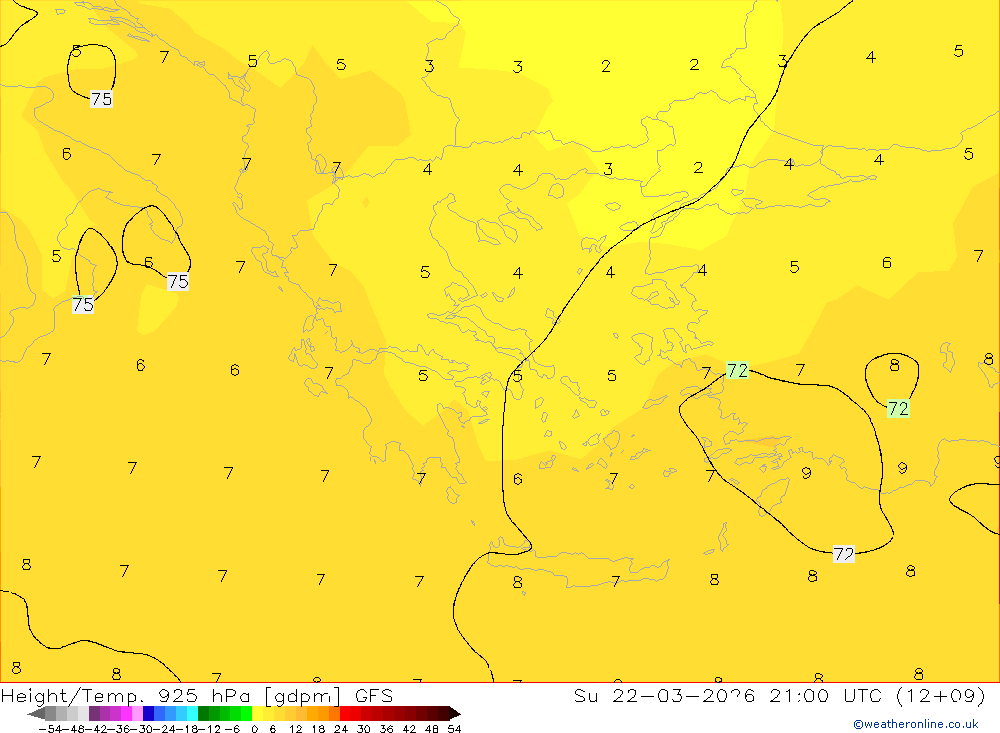Click the dark maroon right arrow end of the legend
The width and height of the screenshot is (1000, 733).
click(x=455, y=713)
